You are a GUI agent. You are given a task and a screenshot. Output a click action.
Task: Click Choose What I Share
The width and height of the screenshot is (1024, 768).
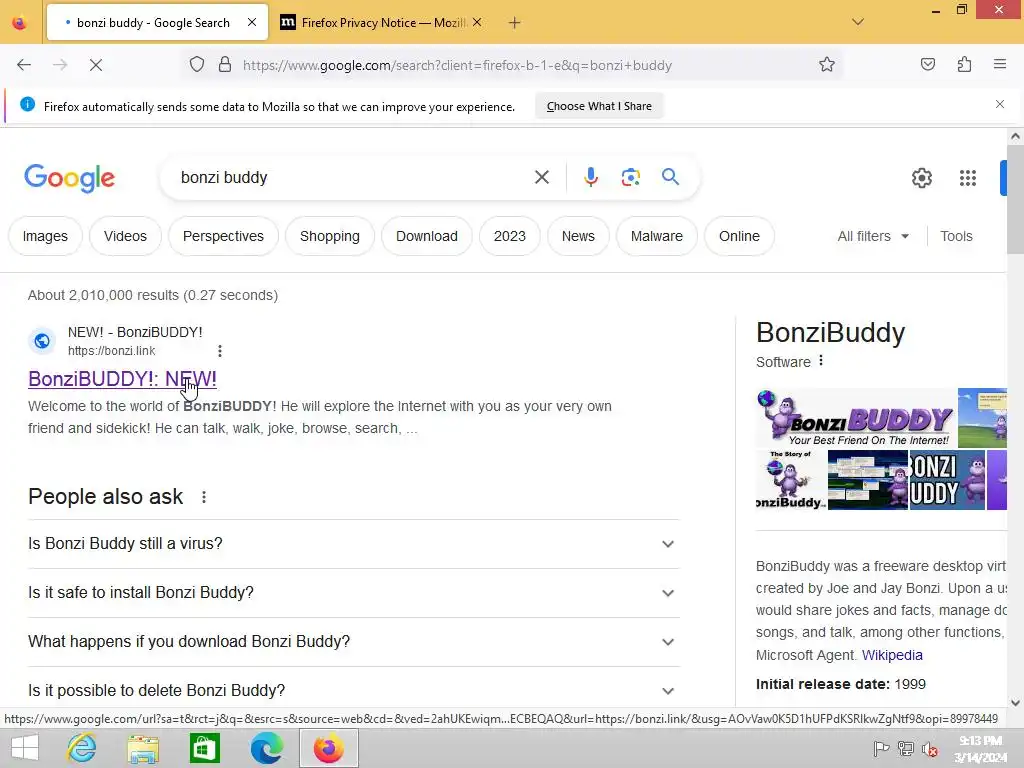point(599,106)
